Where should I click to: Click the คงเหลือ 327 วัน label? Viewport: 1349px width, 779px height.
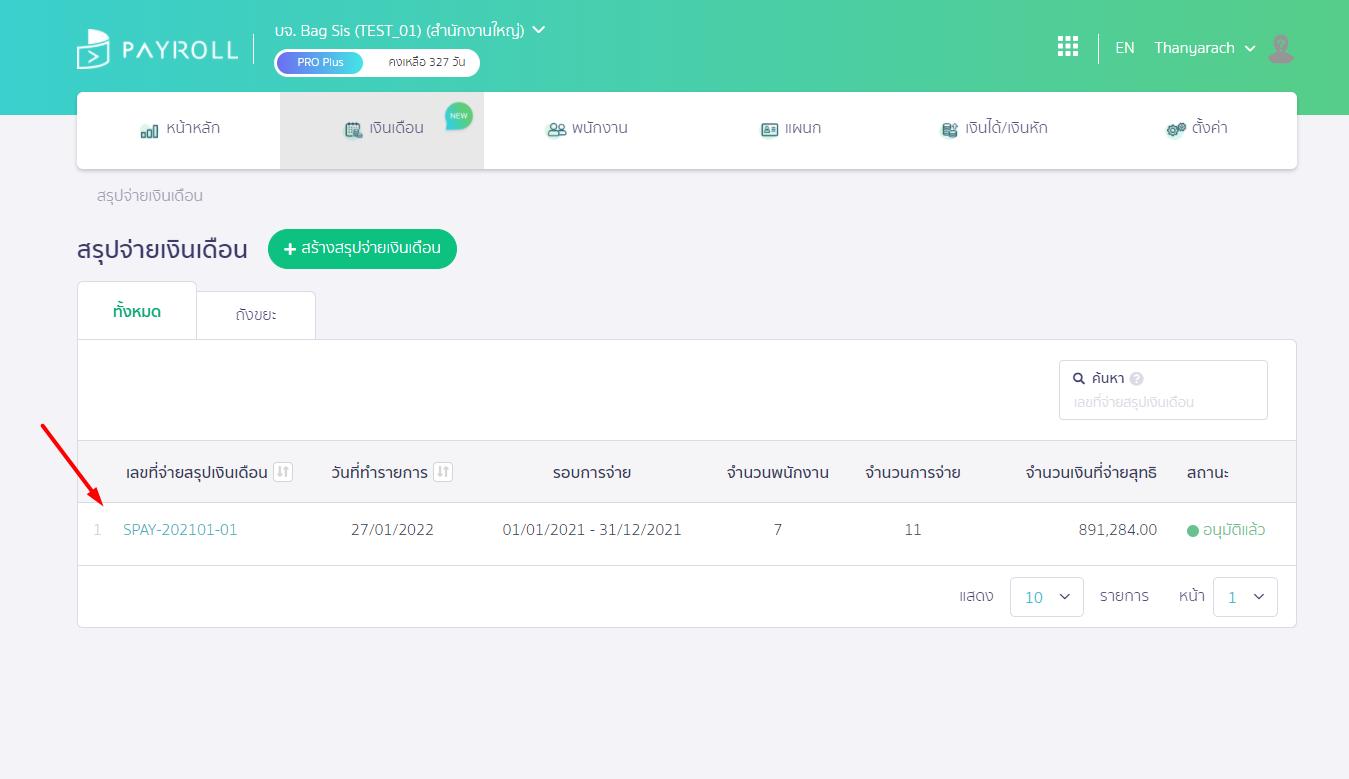(427, 62)
